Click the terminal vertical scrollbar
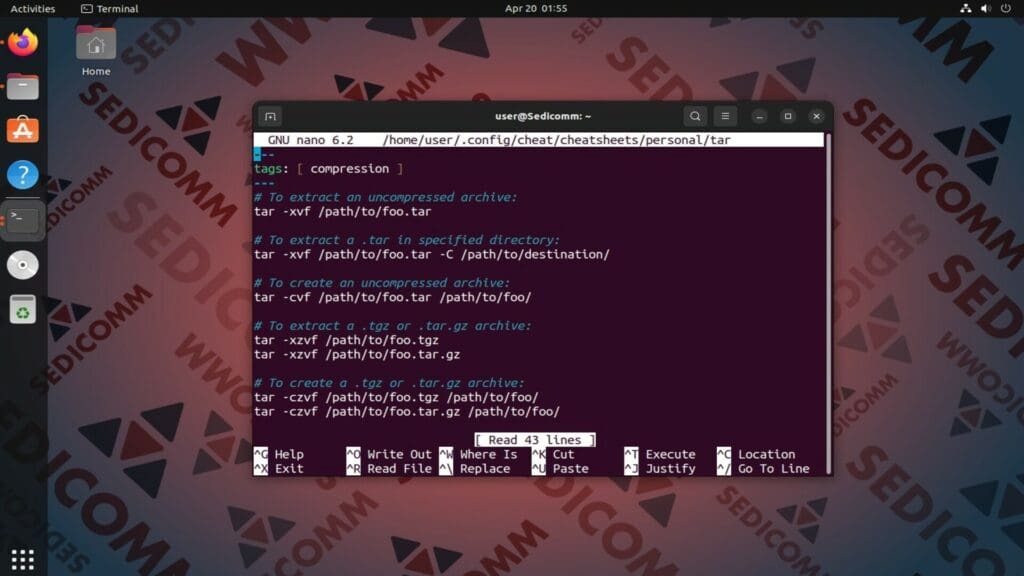This screenshot has width=1024, height=576. pos(828,304)
